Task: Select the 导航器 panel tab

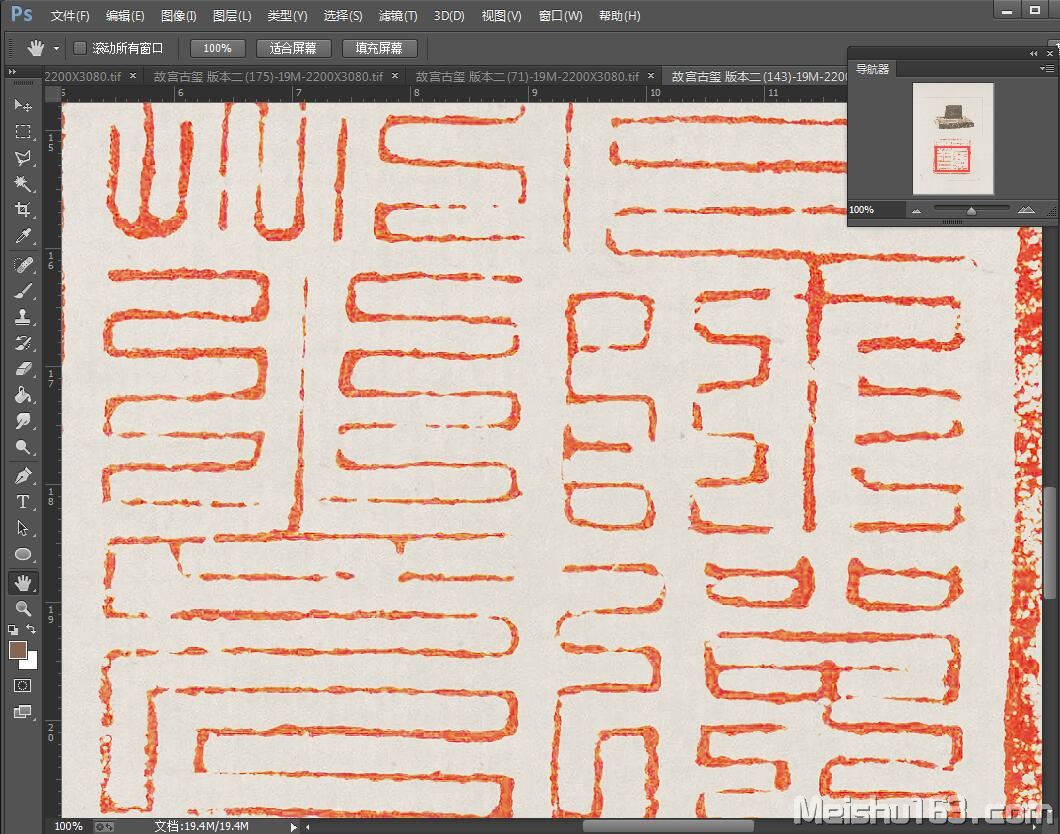Action: (x=872, y=69)
